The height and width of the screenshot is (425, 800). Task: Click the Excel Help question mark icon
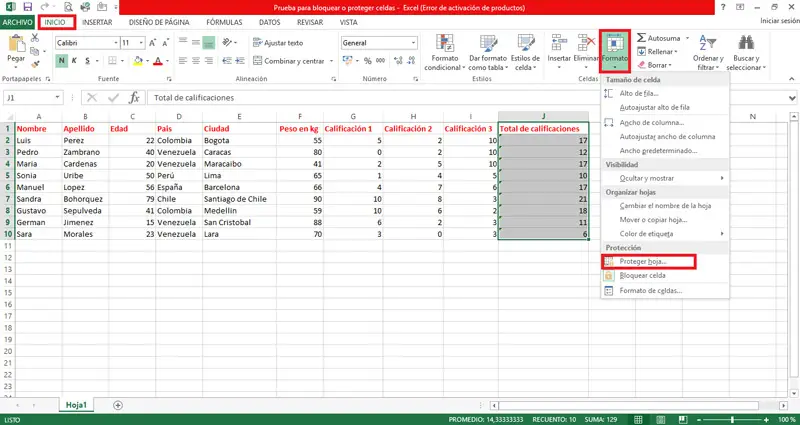pos(723,7)
